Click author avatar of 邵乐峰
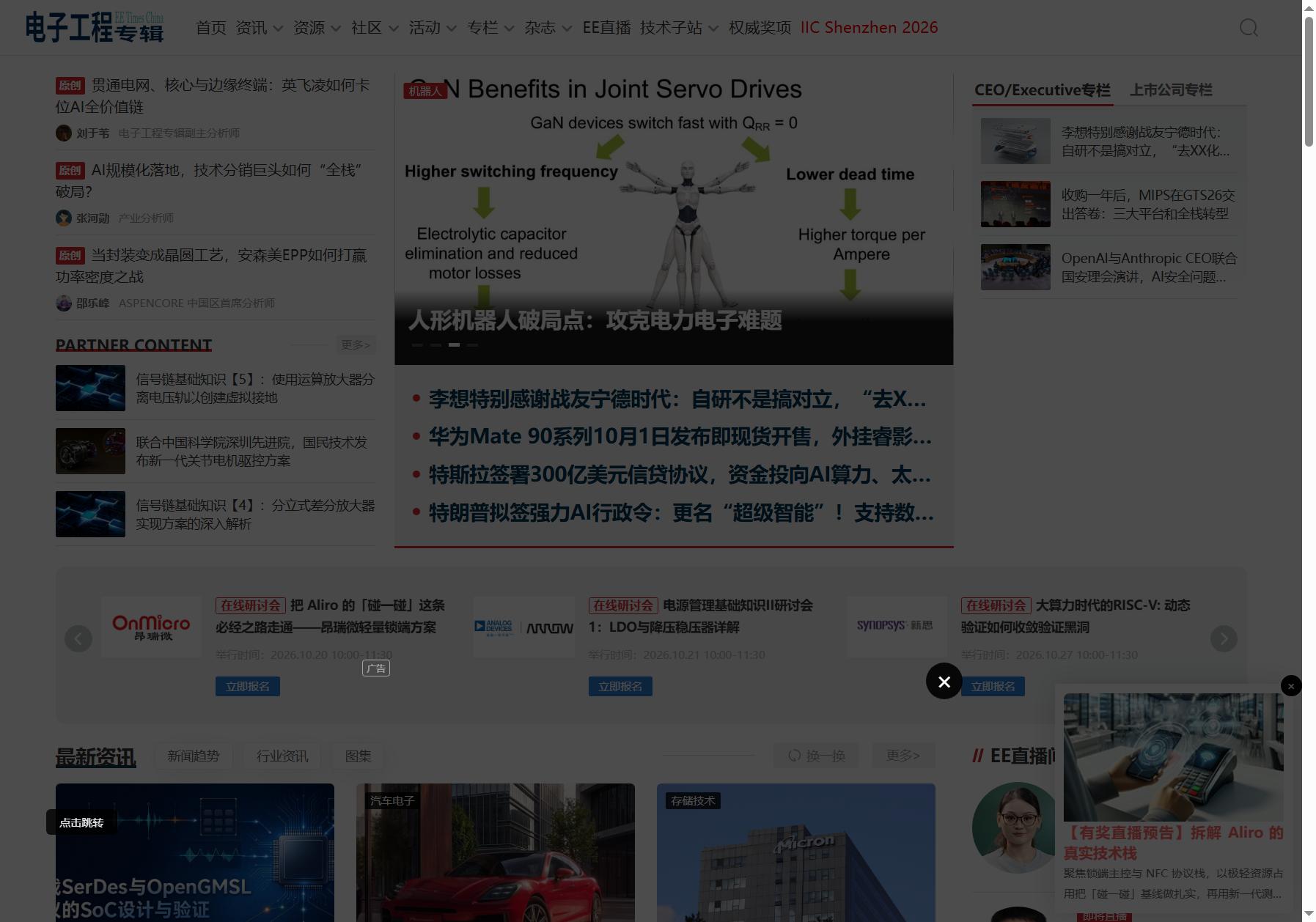This screenshot has width=1316, height=922. [x=64, y=303]
